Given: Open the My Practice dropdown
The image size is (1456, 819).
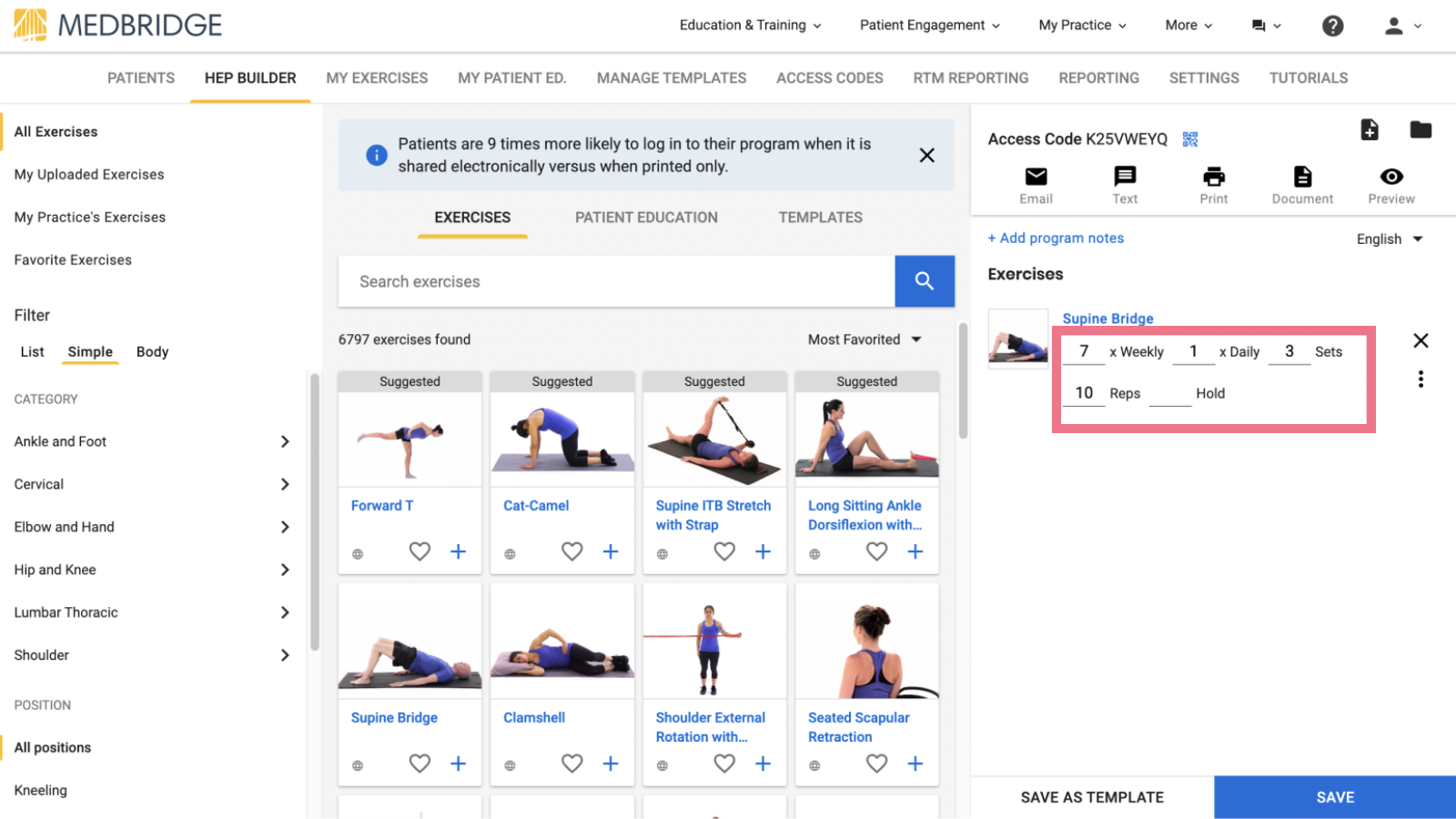Looking at the screenshot, I should coord(1083,25).
